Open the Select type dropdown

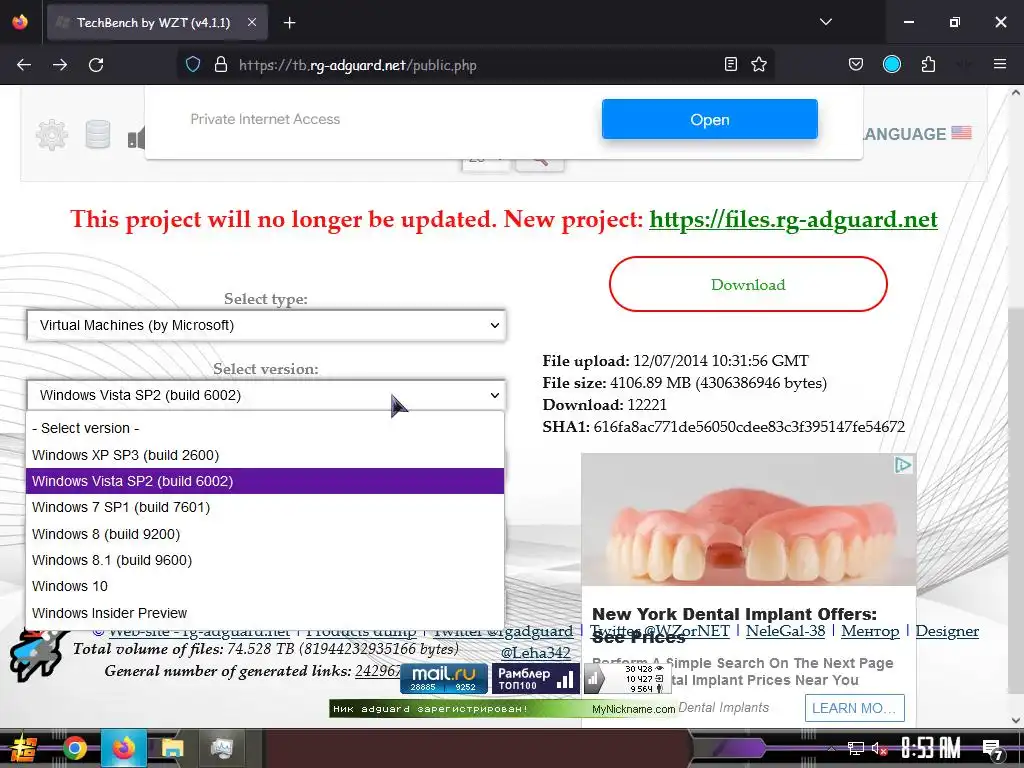[x=266, y=325]
